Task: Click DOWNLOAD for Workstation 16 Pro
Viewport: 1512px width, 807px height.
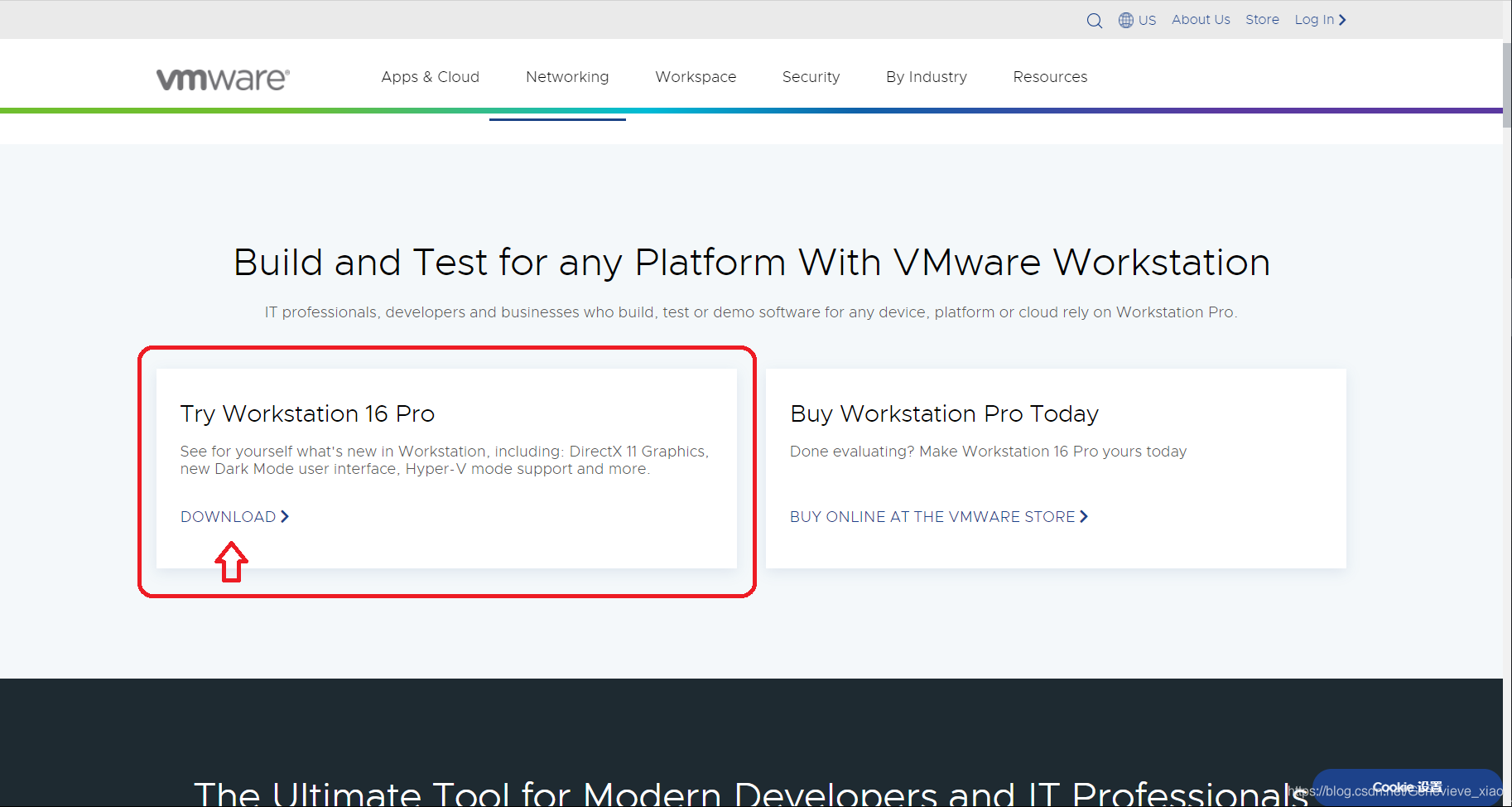Action: (x=235, y=517)
